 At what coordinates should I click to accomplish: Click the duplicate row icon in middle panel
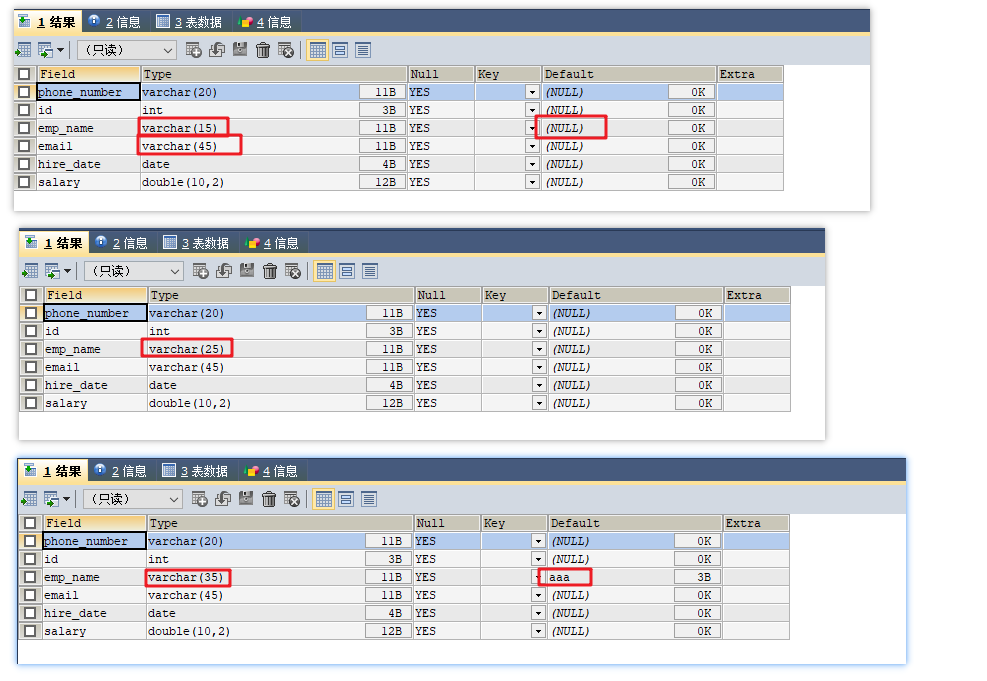224,271
